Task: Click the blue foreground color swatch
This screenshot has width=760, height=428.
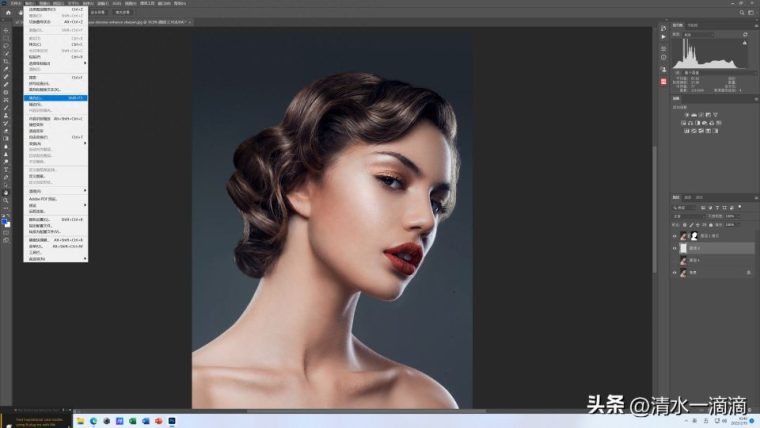Action: pyautogui.click(x=4, y=222)
